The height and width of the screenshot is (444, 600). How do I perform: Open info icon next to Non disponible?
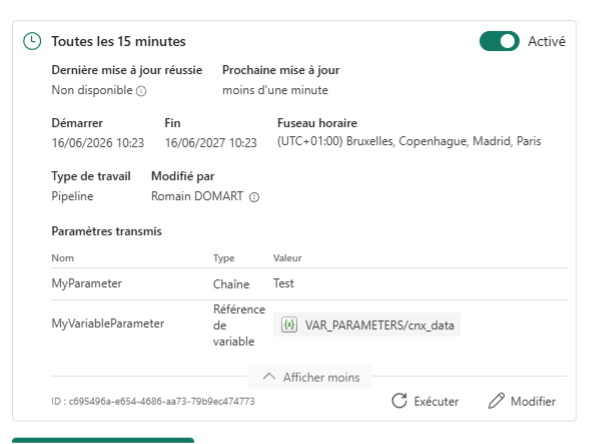[x=141, y=91]
